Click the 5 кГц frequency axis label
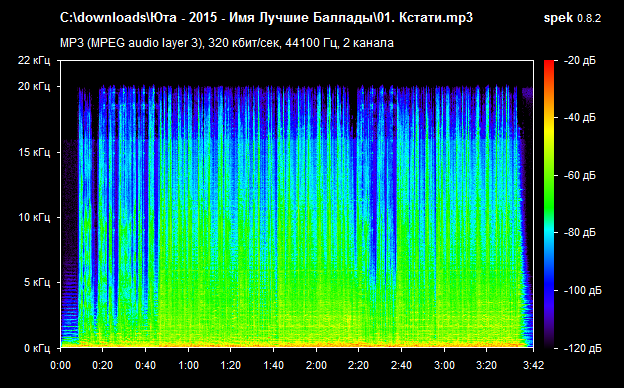Viewport: 624px width, 388px height. click(x=37, y=283)
